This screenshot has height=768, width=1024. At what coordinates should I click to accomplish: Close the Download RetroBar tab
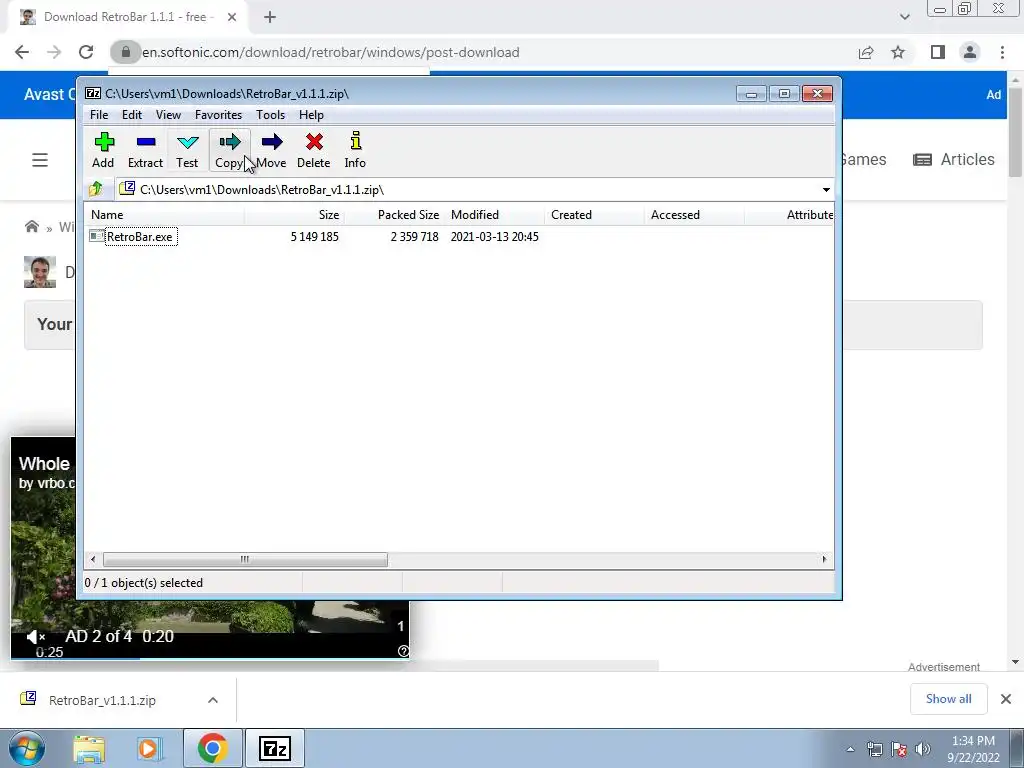pos(232,17)
